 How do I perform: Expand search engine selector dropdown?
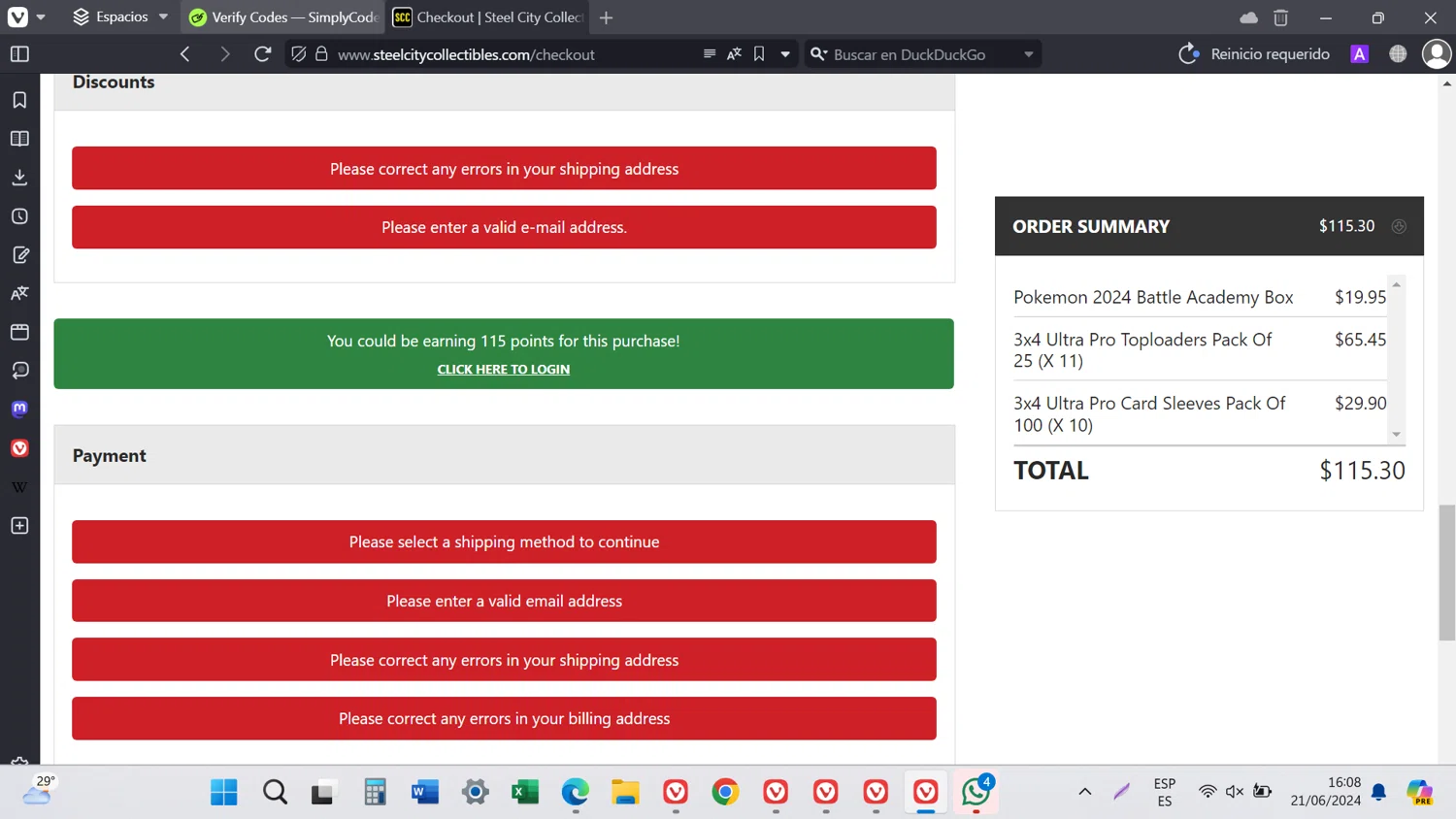1029,54
